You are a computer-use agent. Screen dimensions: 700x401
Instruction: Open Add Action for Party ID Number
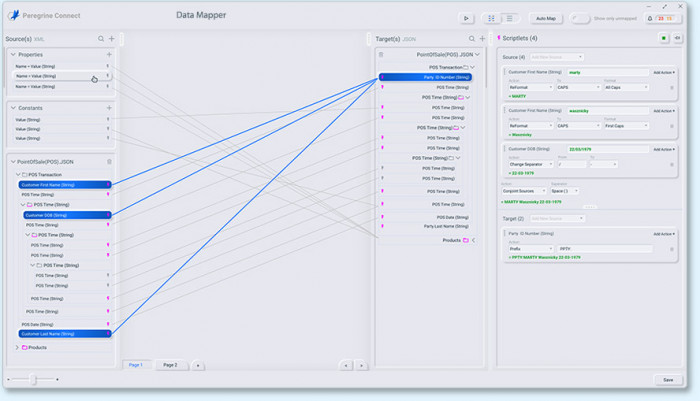(x=664, y=234)
